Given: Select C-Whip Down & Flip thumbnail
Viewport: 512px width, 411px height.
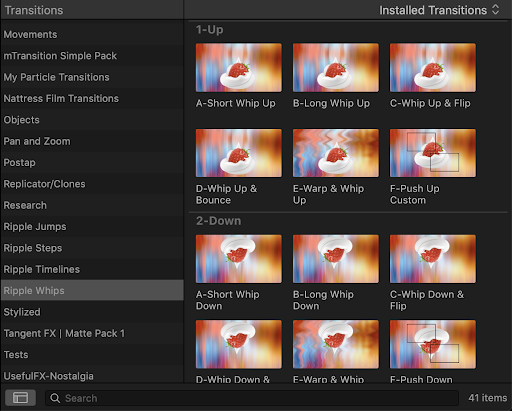Looking at the screenshot, I should 433,259.
